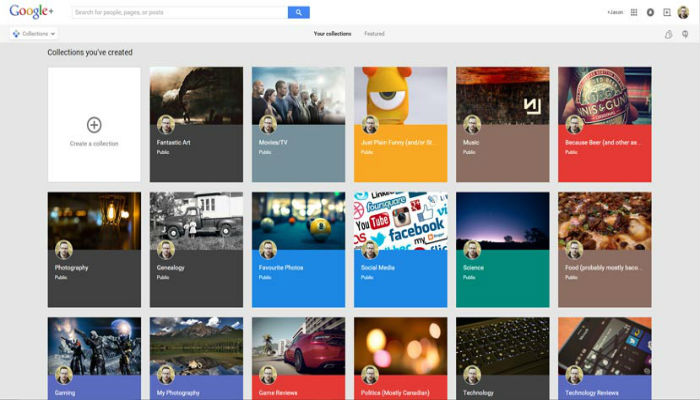Open the Favourite Photos collection title

[281, 267]
